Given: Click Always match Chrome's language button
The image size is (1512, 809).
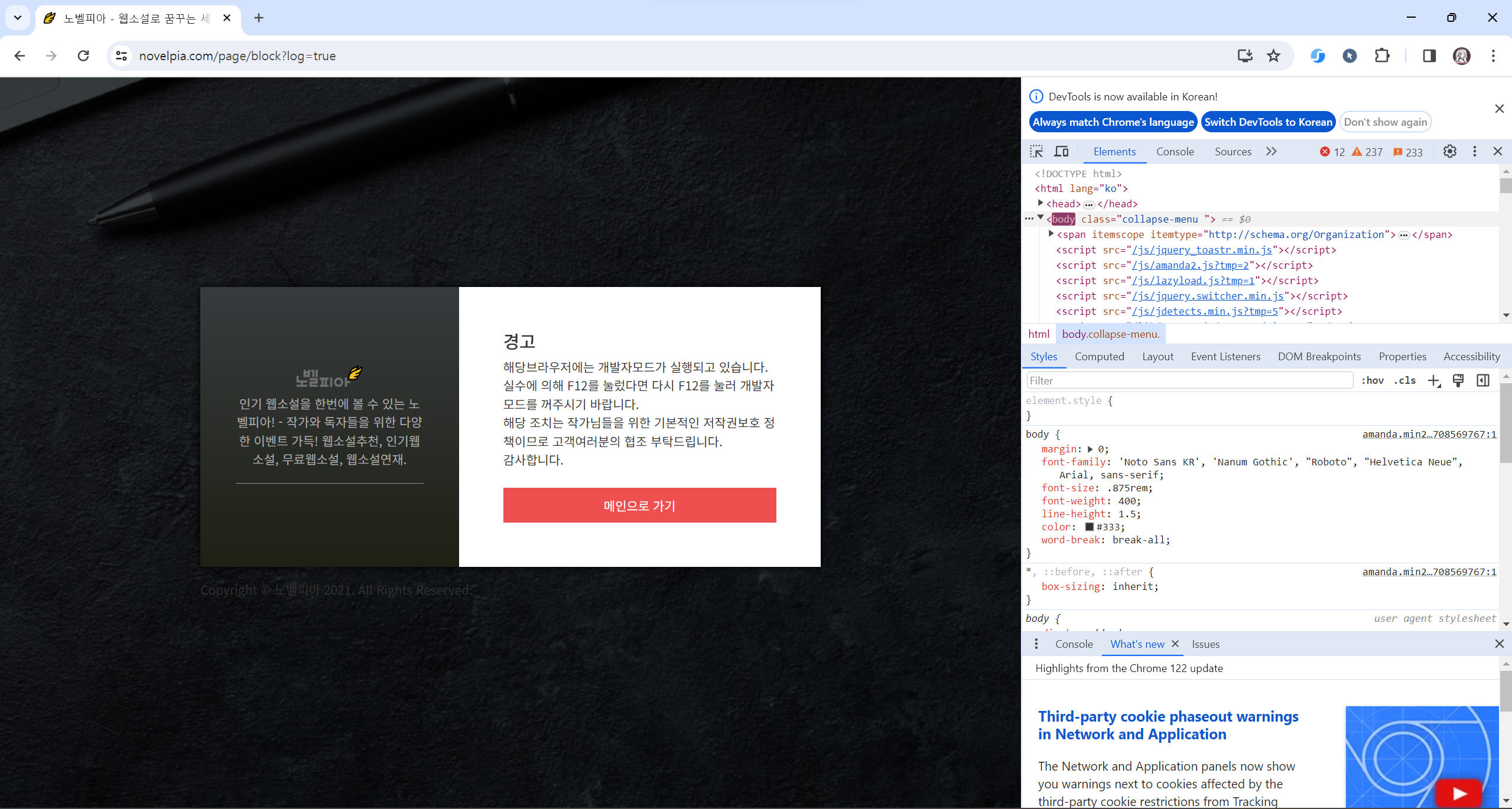Looking at the screenshot, I should (1113, 122).
